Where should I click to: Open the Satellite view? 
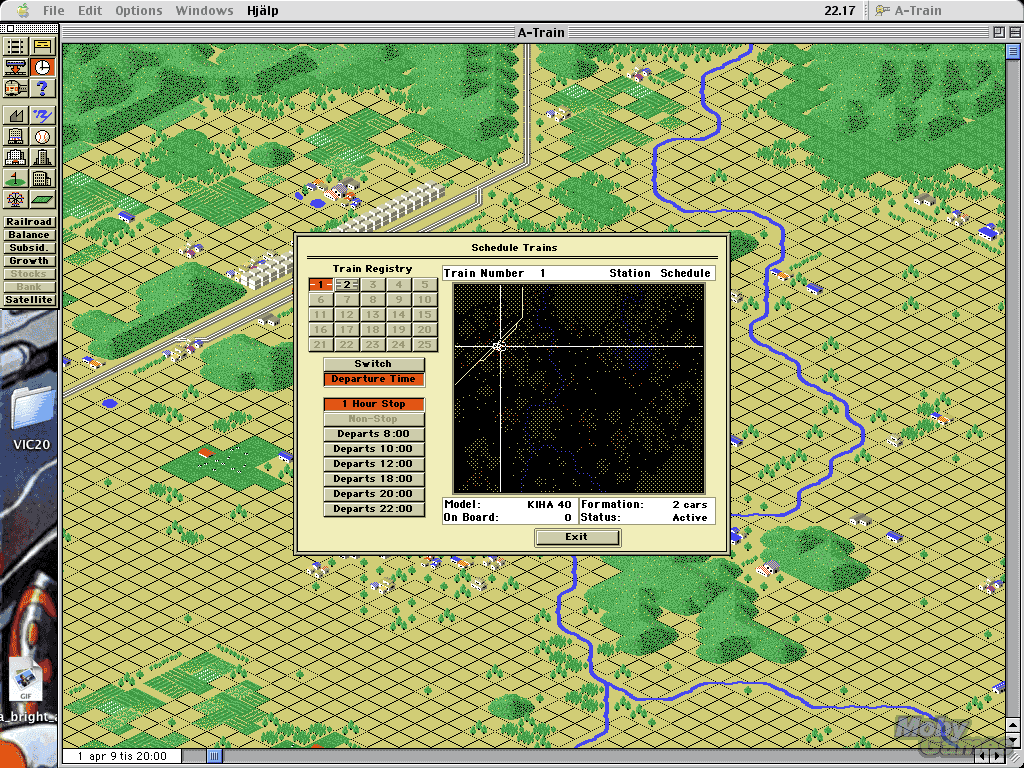click(29, 300)
